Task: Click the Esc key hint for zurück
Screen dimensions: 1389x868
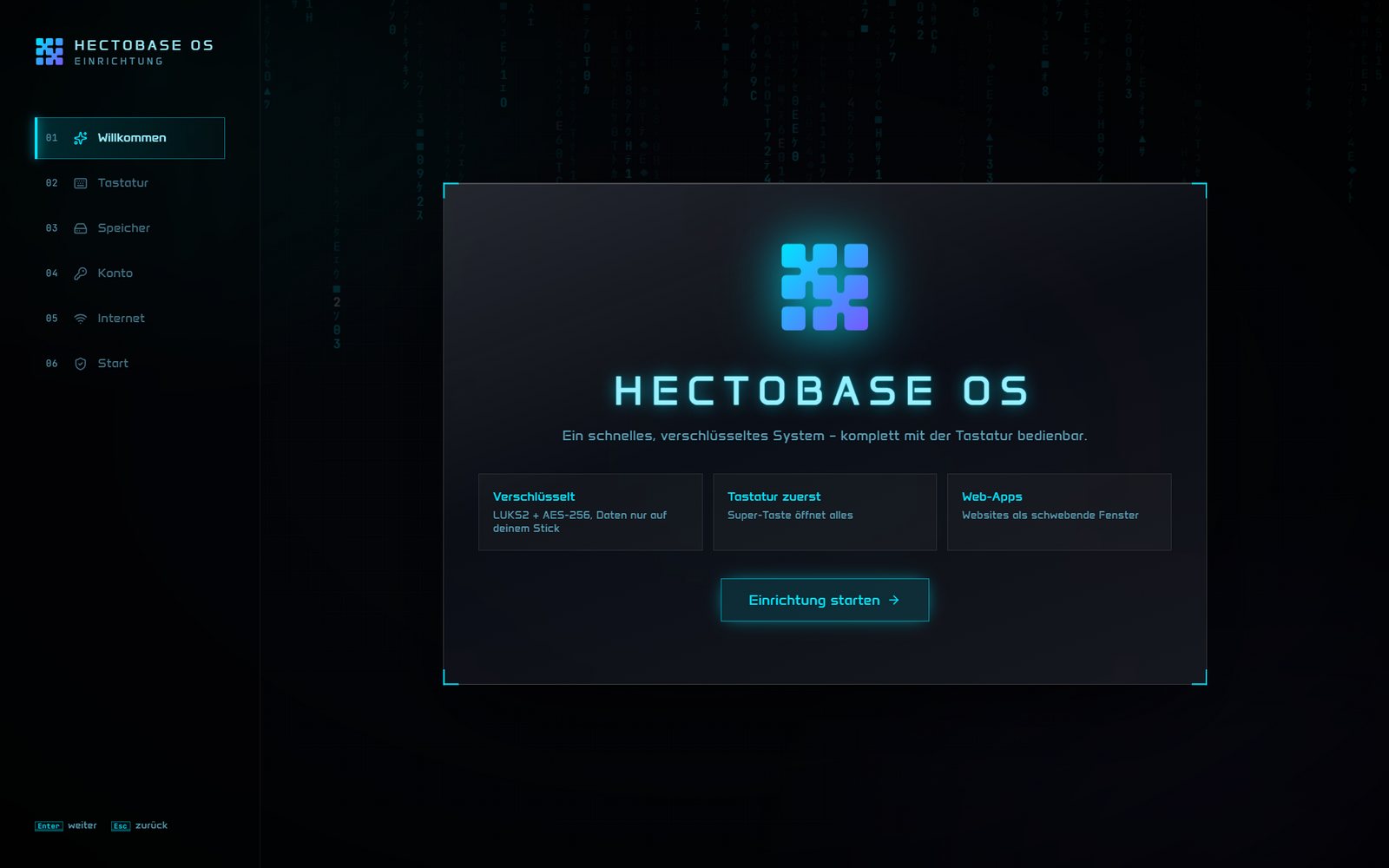Action: click(121, 826)
